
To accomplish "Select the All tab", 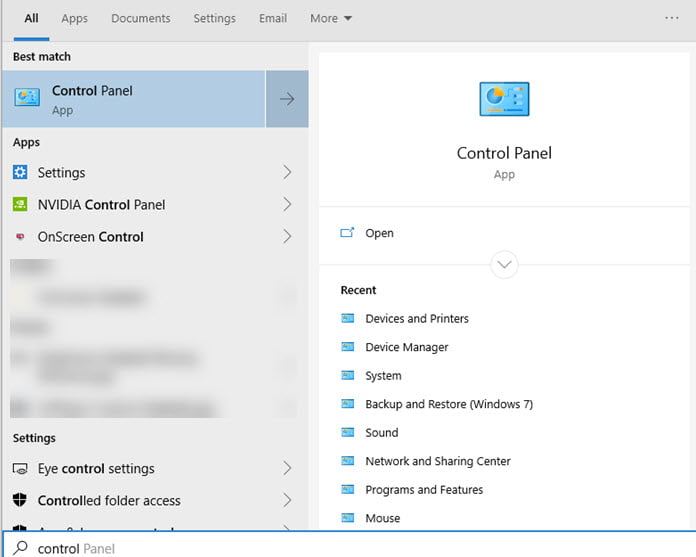I will click(x=31, y=18).
